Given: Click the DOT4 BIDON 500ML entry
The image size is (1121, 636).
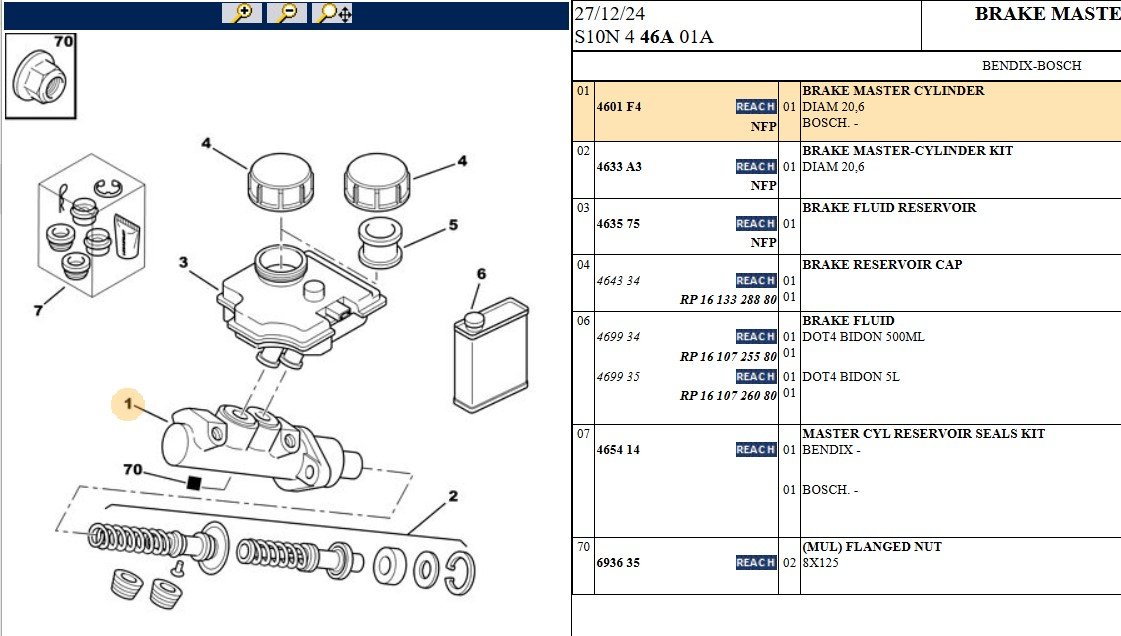Looking at the screenshot, I should click(863, 337).
